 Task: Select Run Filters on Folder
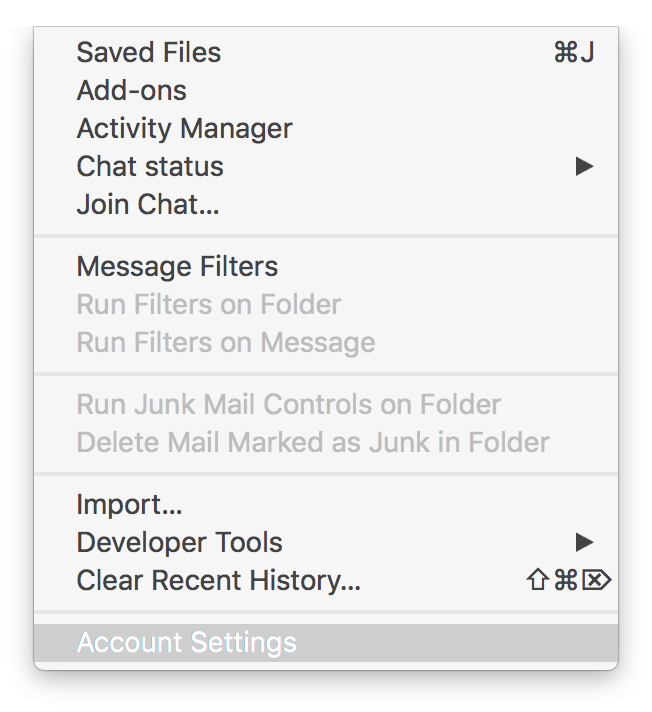[x=326, y=304]
